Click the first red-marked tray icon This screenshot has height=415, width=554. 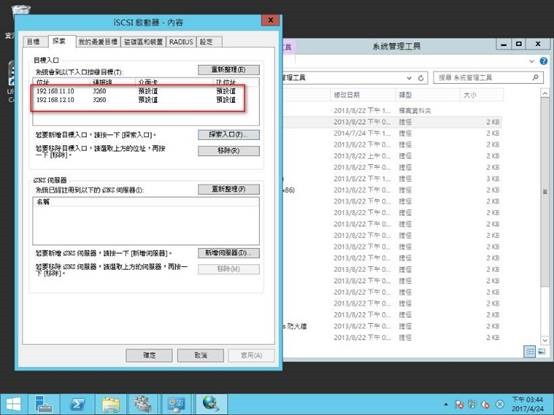click(x=459, y=404)
